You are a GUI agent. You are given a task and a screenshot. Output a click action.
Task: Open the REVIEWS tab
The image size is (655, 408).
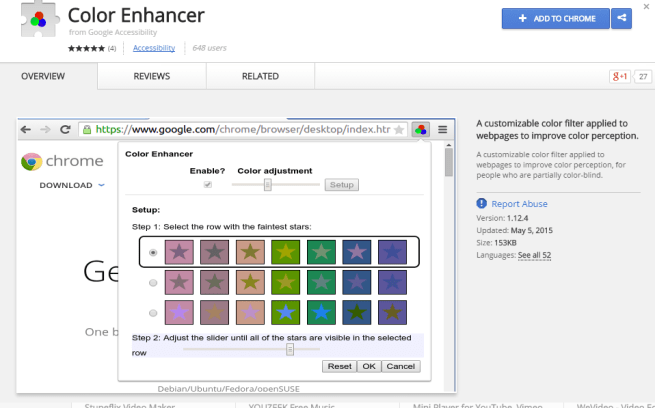[x=152, y=76]
